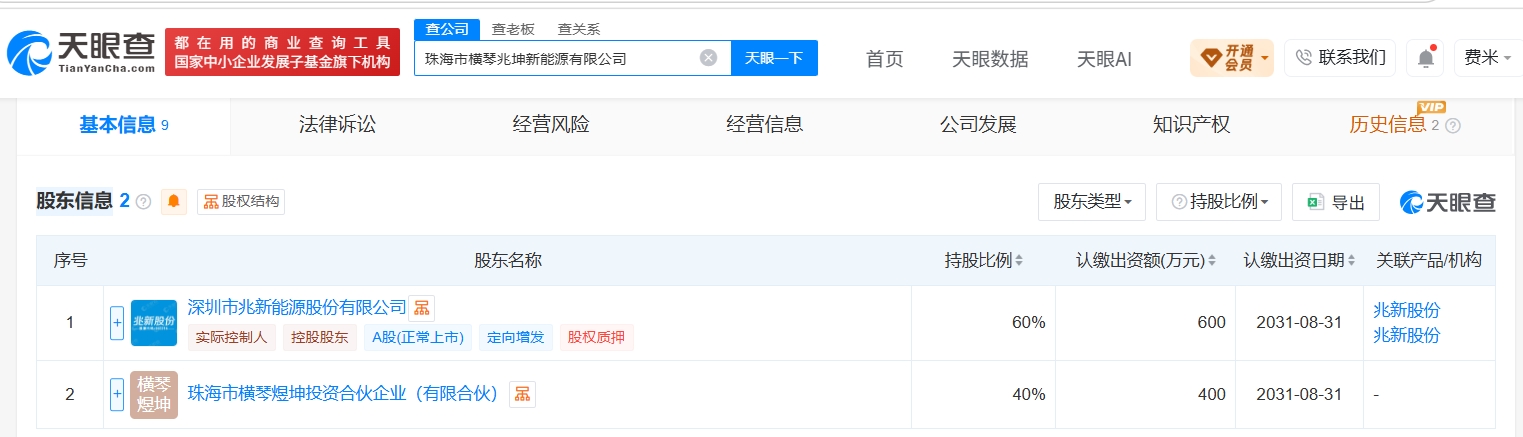Click the 实际控制人 tag
This screenshot has height=437, width=1523.
coord(231,337)
